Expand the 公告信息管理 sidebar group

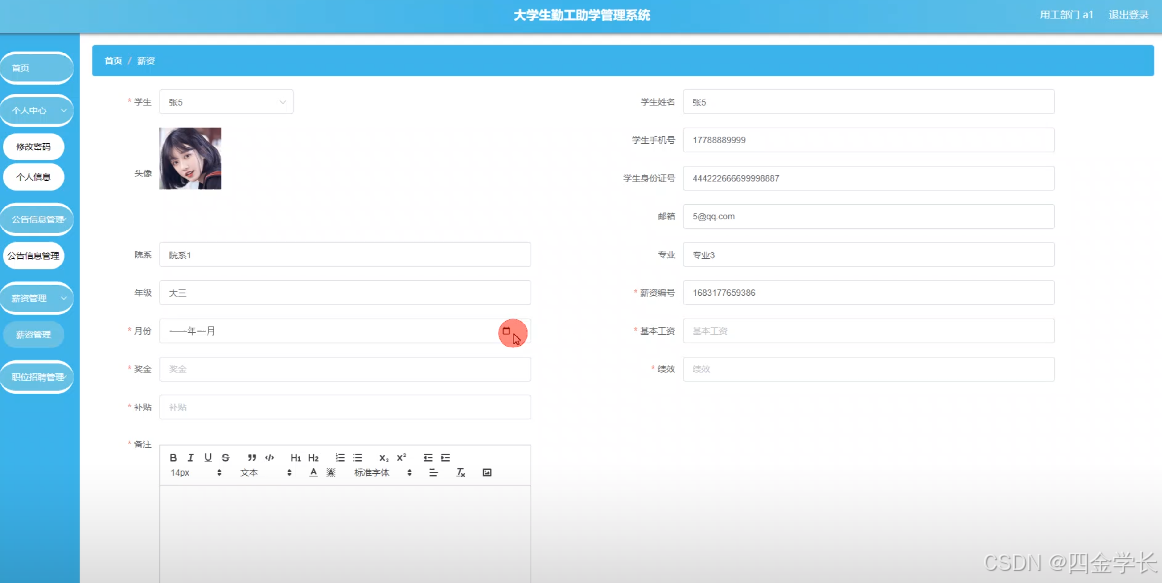(36, 219)
